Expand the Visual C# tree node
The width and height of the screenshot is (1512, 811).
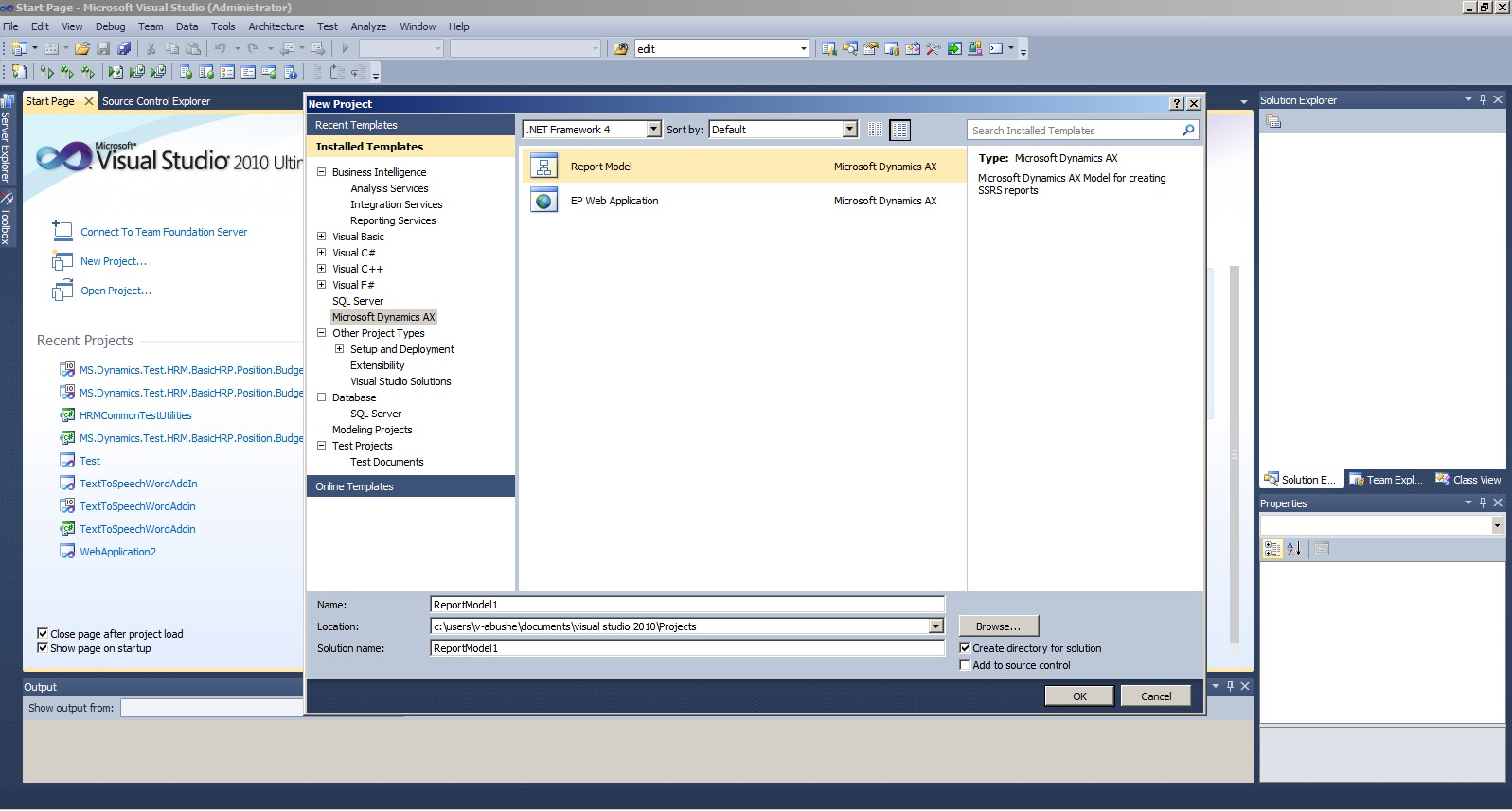coord(322,253)
